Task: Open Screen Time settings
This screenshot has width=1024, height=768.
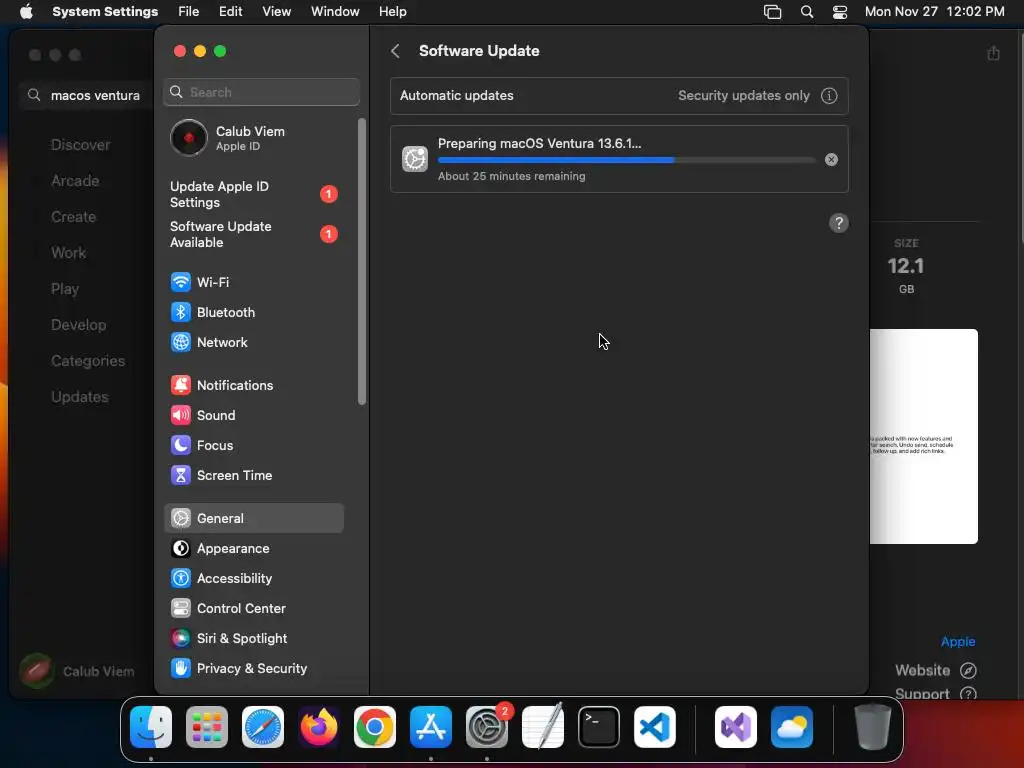Action: 253,475
